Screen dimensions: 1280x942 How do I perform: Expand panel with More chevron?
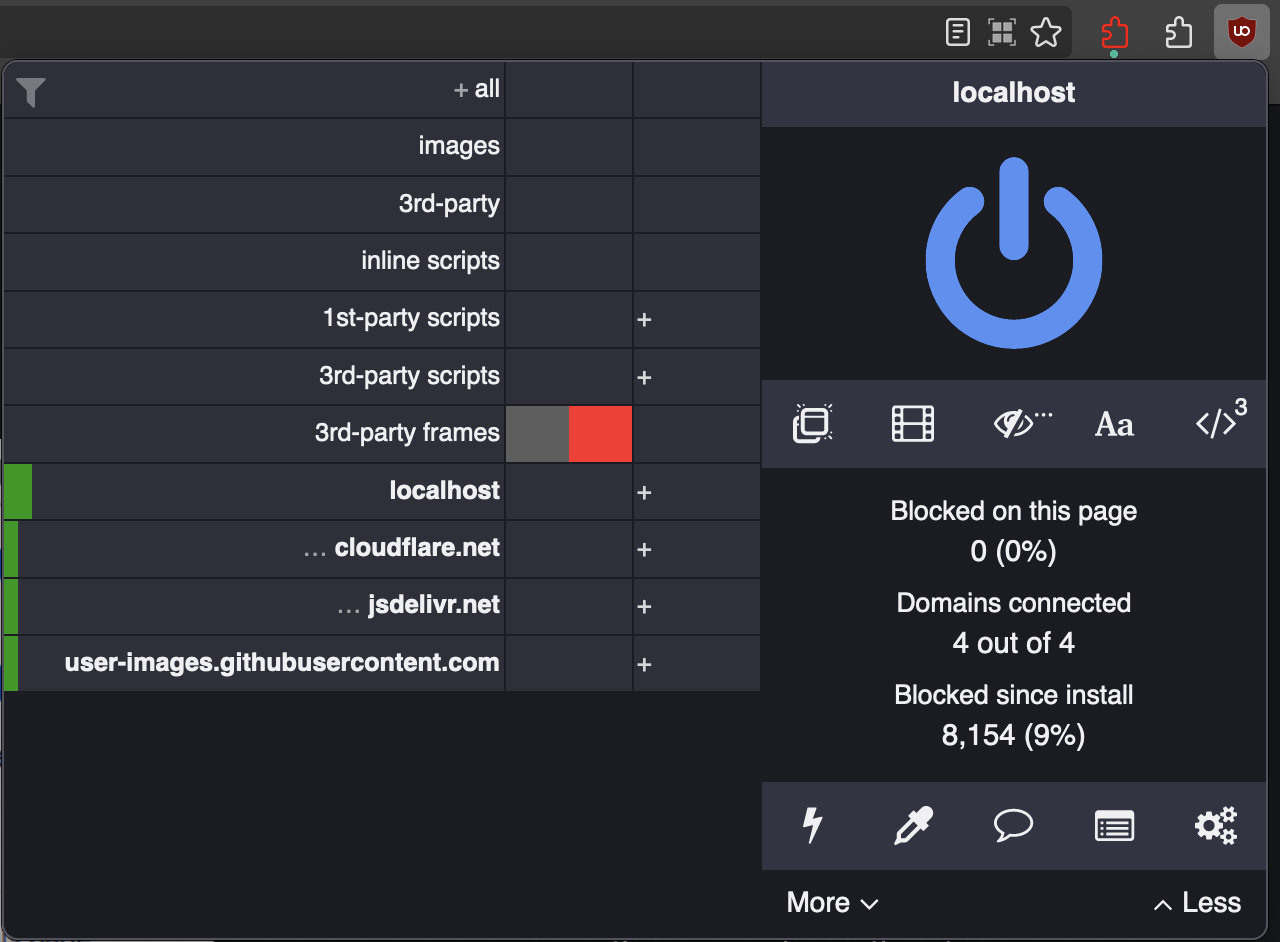pos(832,903)
